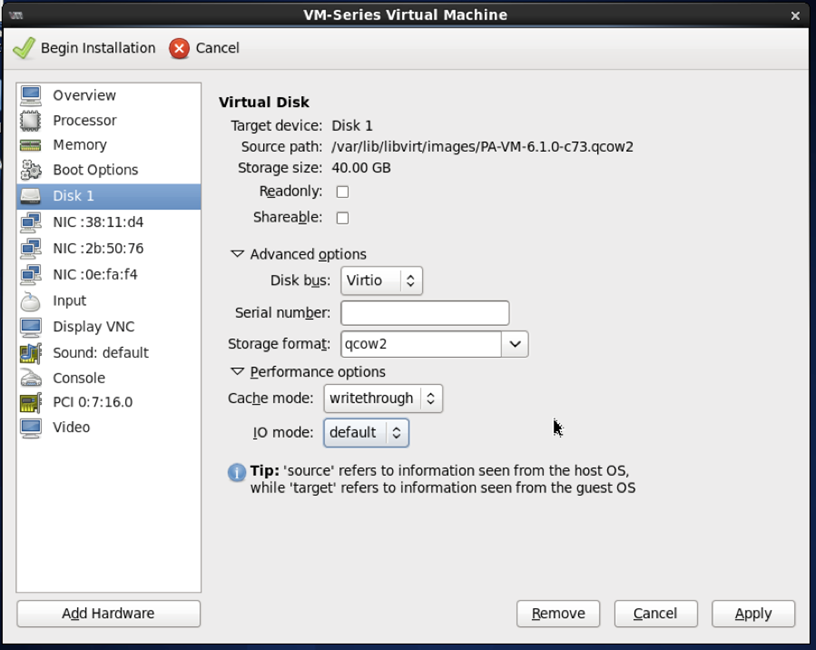816x650 pixels.
Task: Select Overview in the hardware list
Action: click(x=84, y=95)
